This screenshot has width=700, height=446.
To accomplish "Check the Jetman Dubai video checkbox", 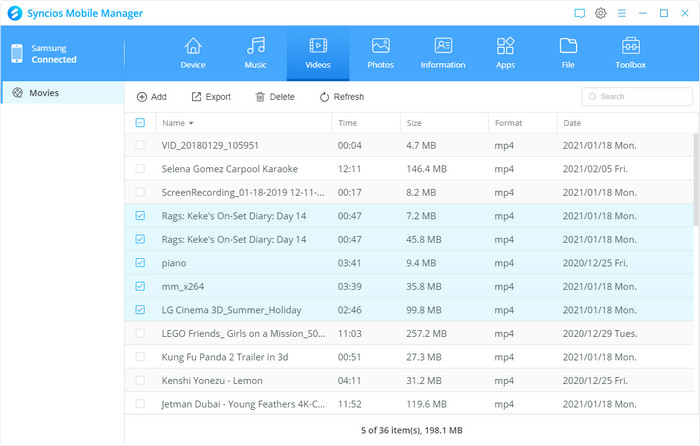I will pos(140,404).
